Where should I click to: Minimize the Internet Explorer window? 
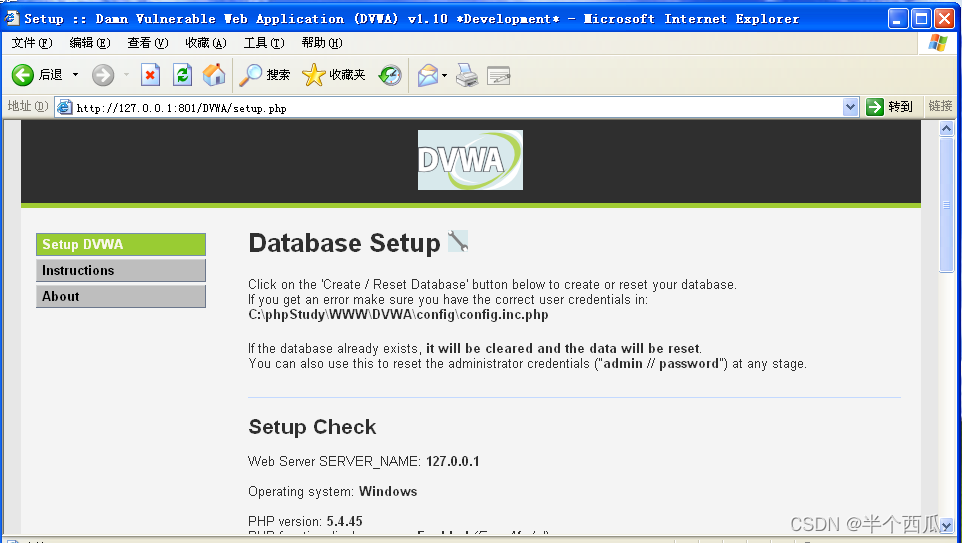898,19
